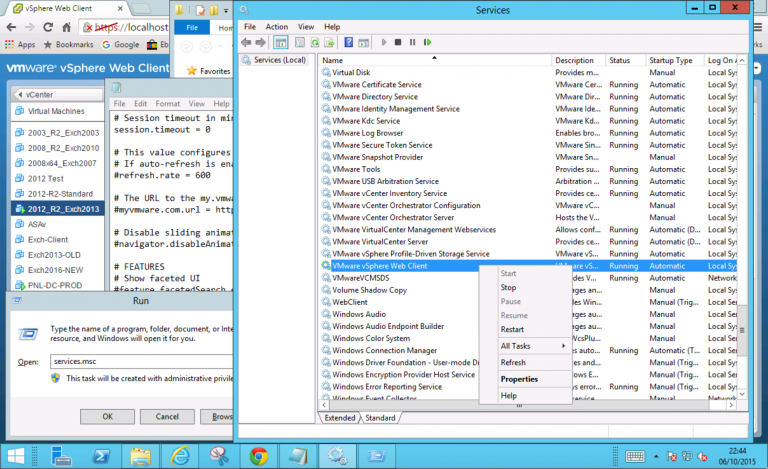The image size is (768, 469).
Task: Sort by the Description column header
Action: click(578, 60)
